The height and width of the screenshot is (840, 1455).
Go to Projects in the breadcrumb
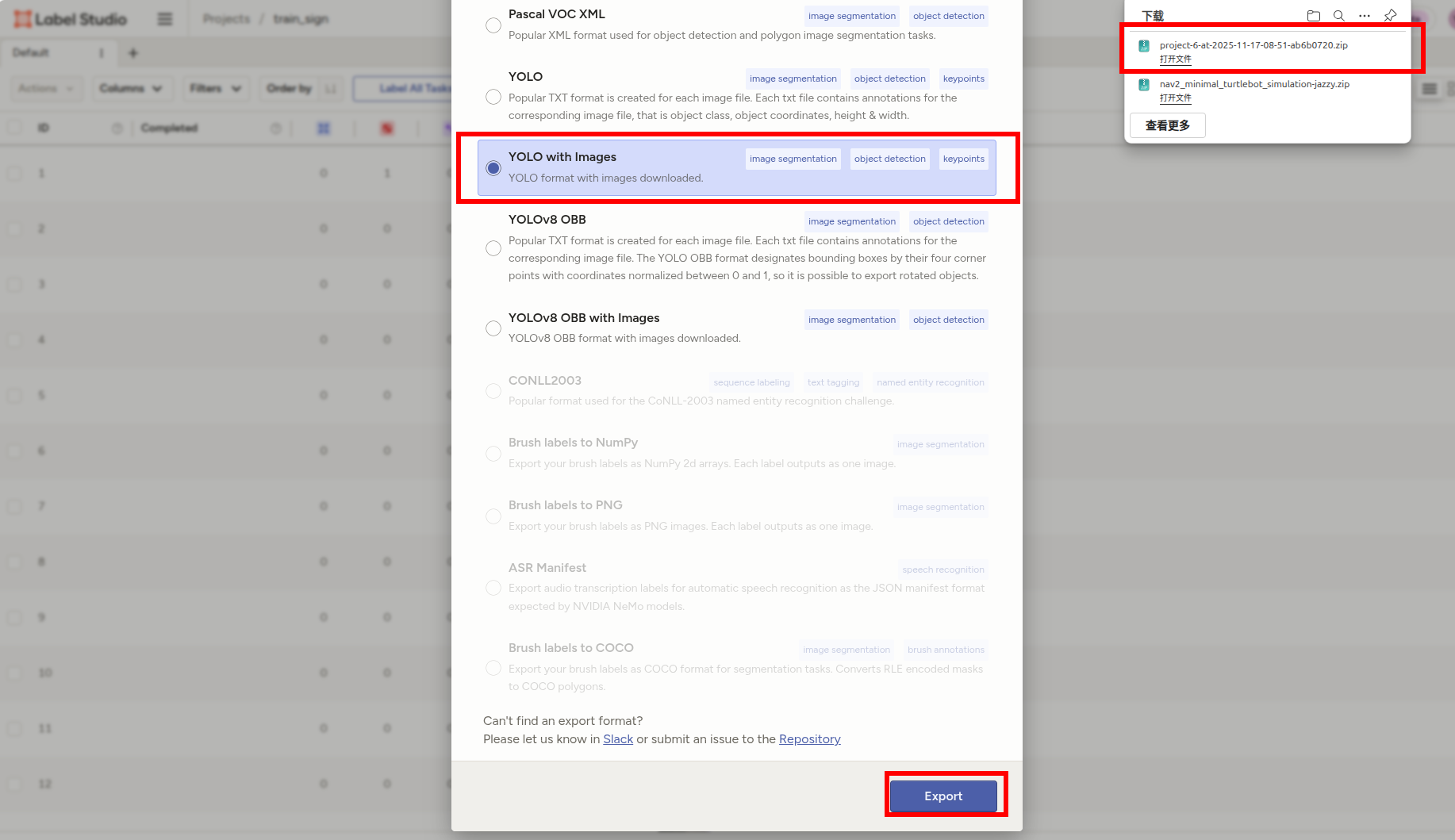[x=226, y=19]
